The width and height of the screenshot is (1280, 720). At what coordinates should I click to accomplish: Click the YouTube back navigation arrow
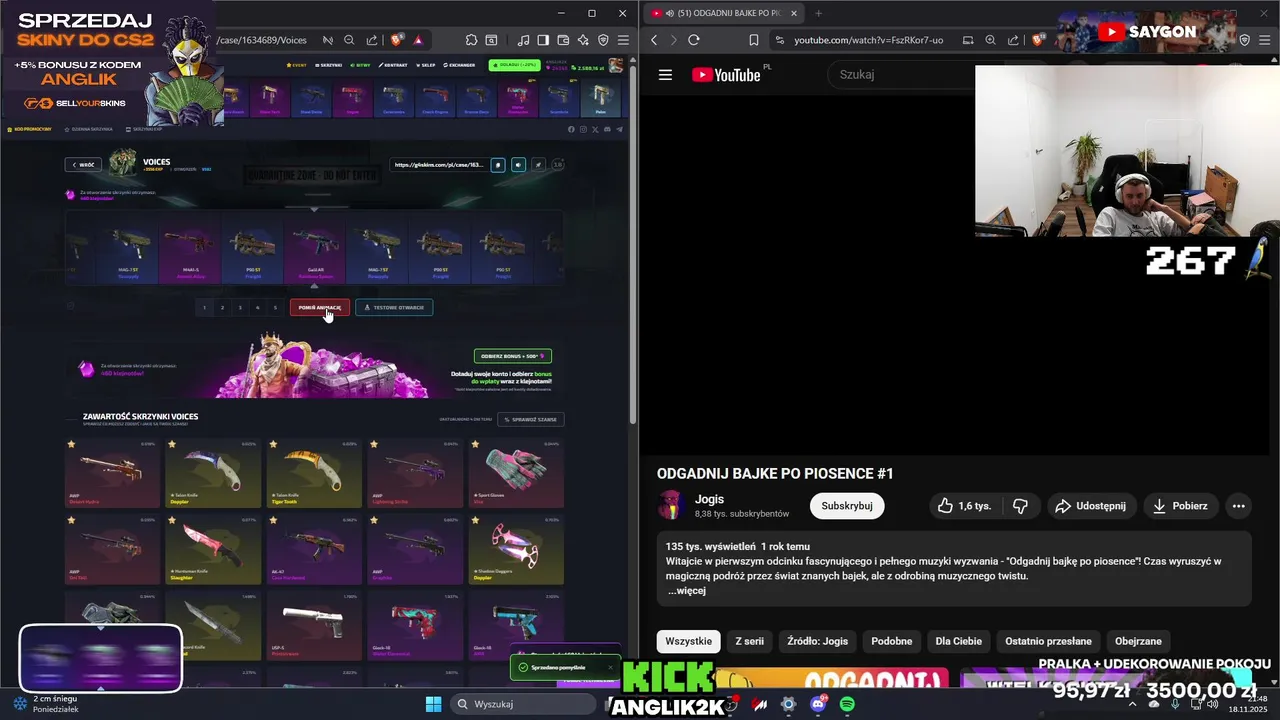(654, 40)
